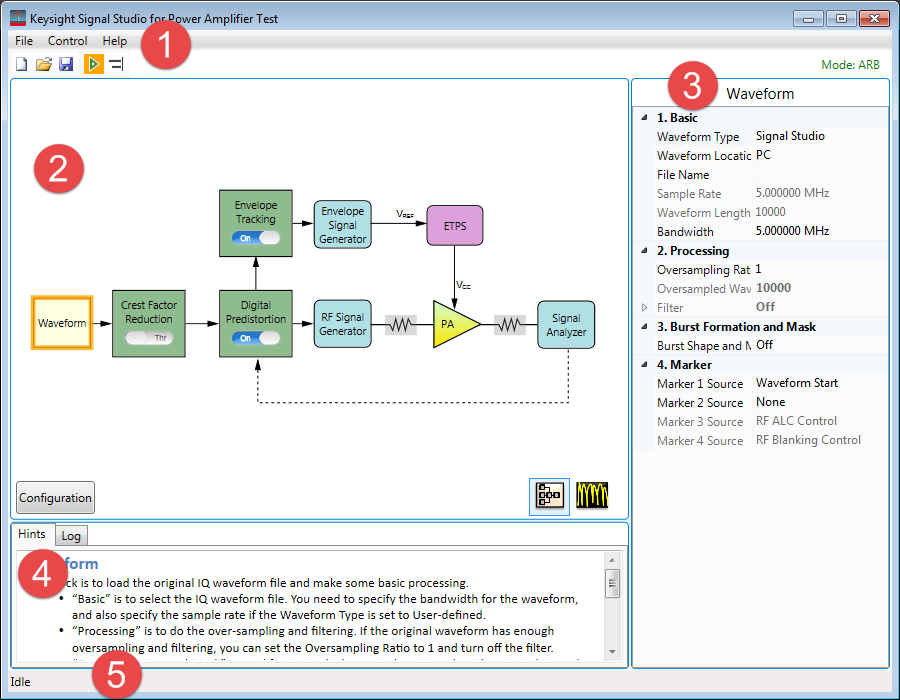The height and width of the screenshot is (700, 900).
Task: Click the New file icon in toolbar
Action: [x=21, y=64]
